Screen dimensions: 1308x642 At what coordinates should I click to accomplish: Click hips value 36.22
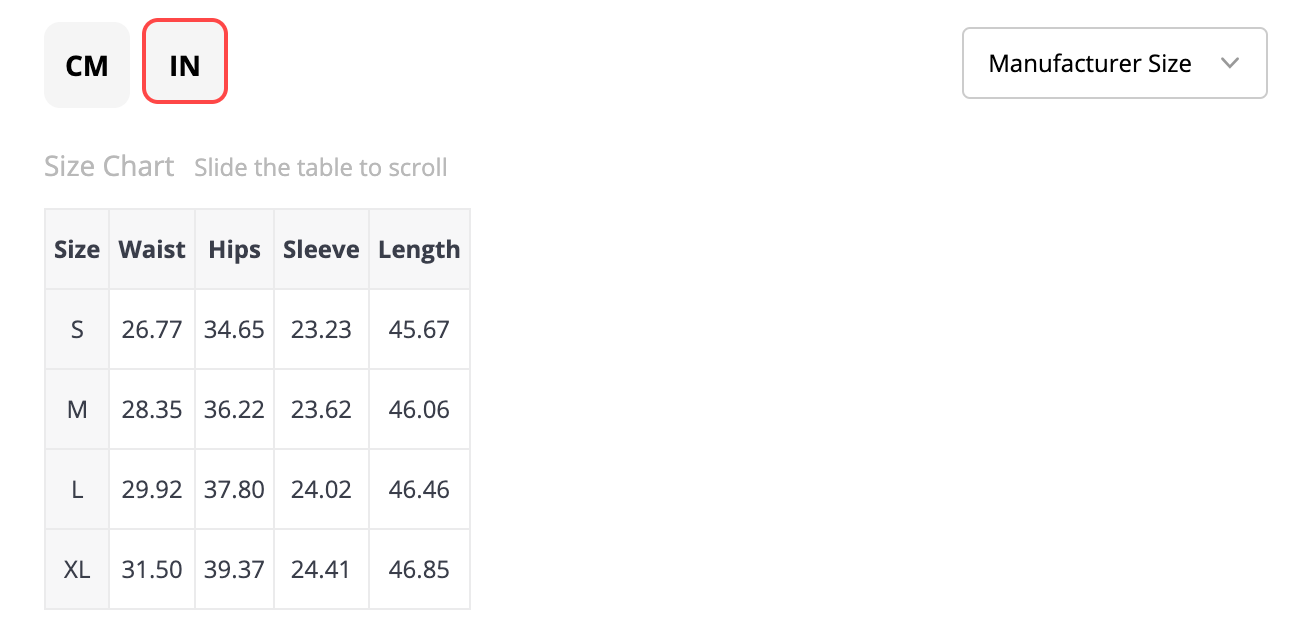(x=234, y=410)
